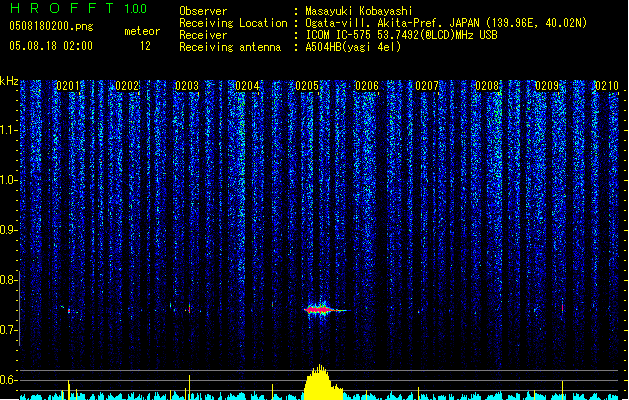Click the 0210 time marker

[607, 85]
